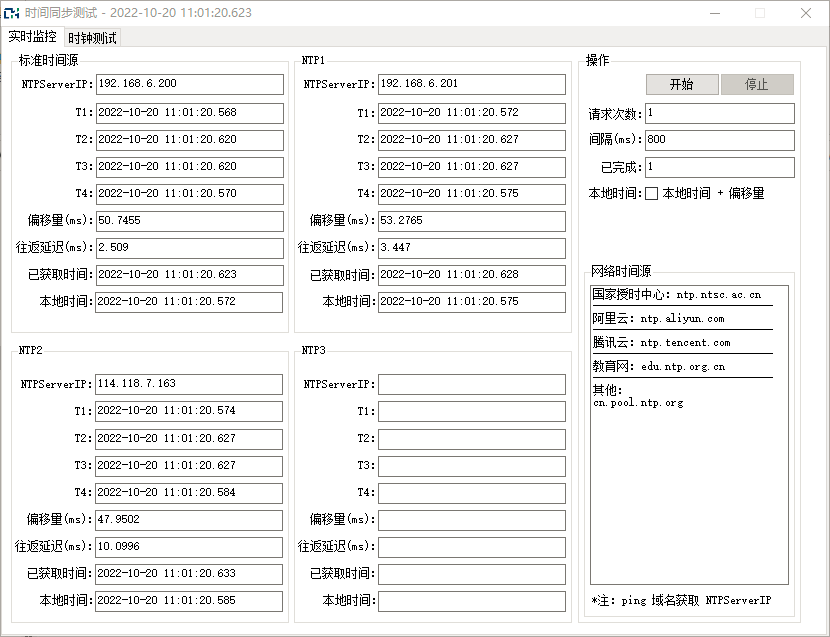The width and height of the screenshot is (830, 637).
Task: Click the NTP1 NTPServerIP field showing 192.168.6.201
Action: (473, 85)
